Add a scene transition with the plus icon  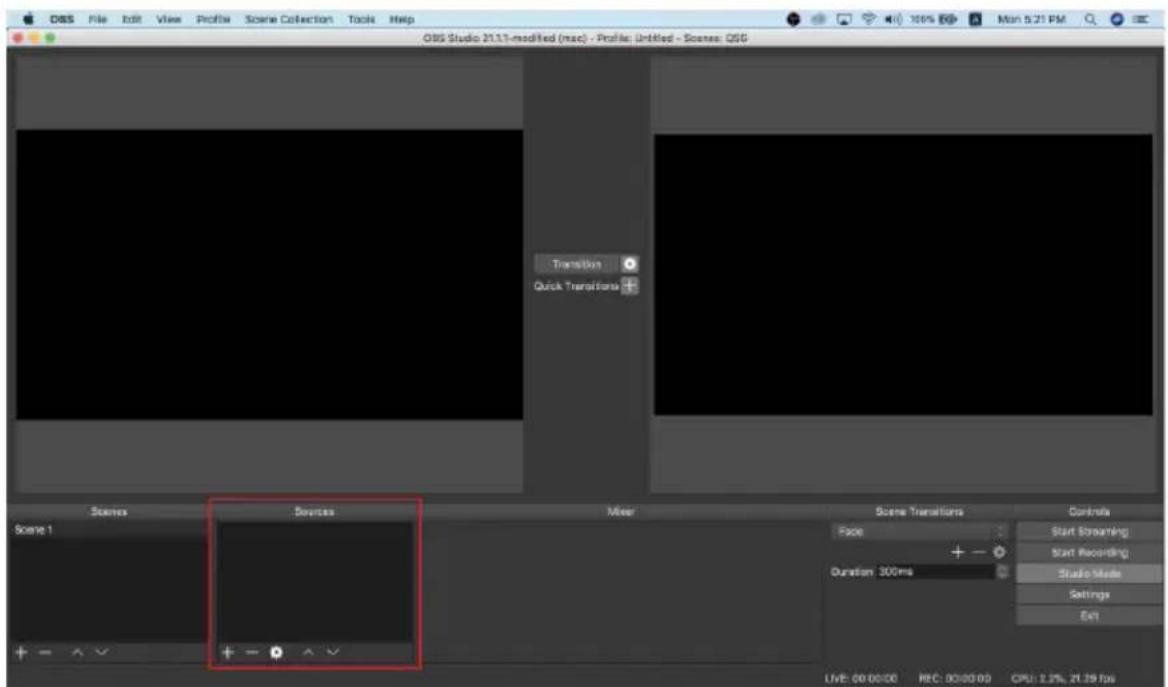(x=958, y=552)
